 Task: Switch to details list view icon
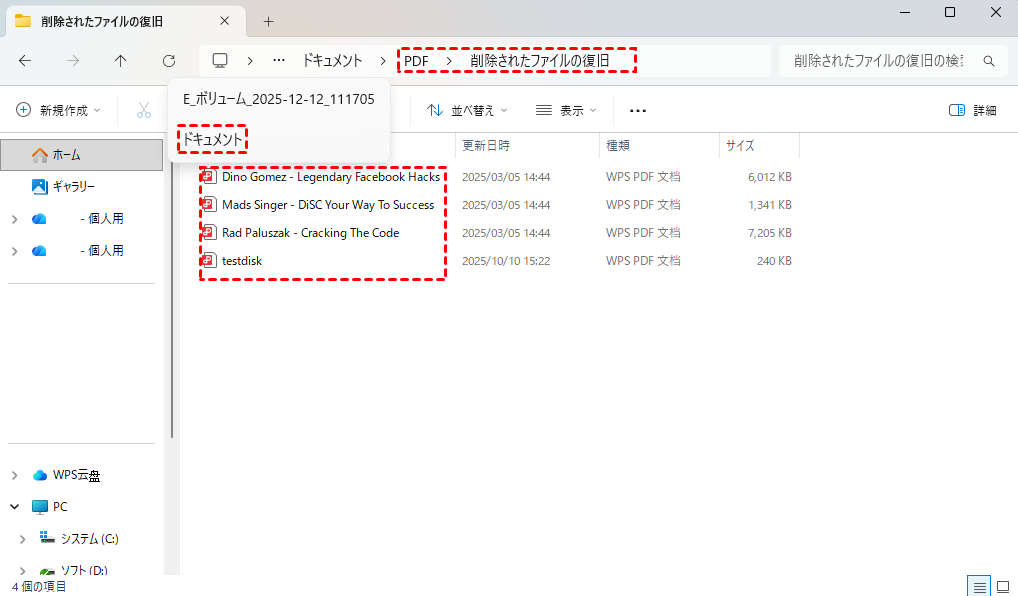[979, 586]
